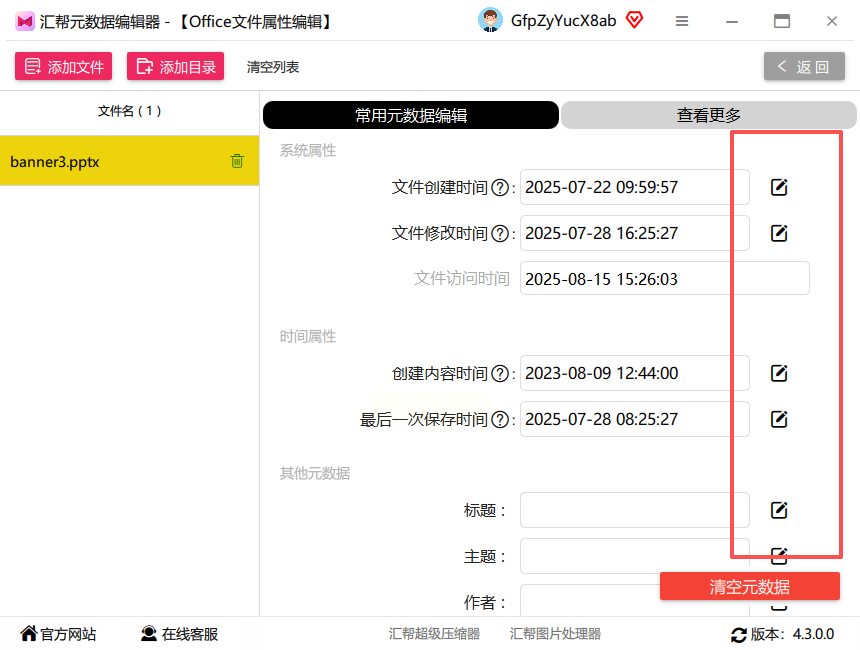Click 版本: 4.3.0.0 text
This screenshot has height=650, width=860.
(792, 634)
